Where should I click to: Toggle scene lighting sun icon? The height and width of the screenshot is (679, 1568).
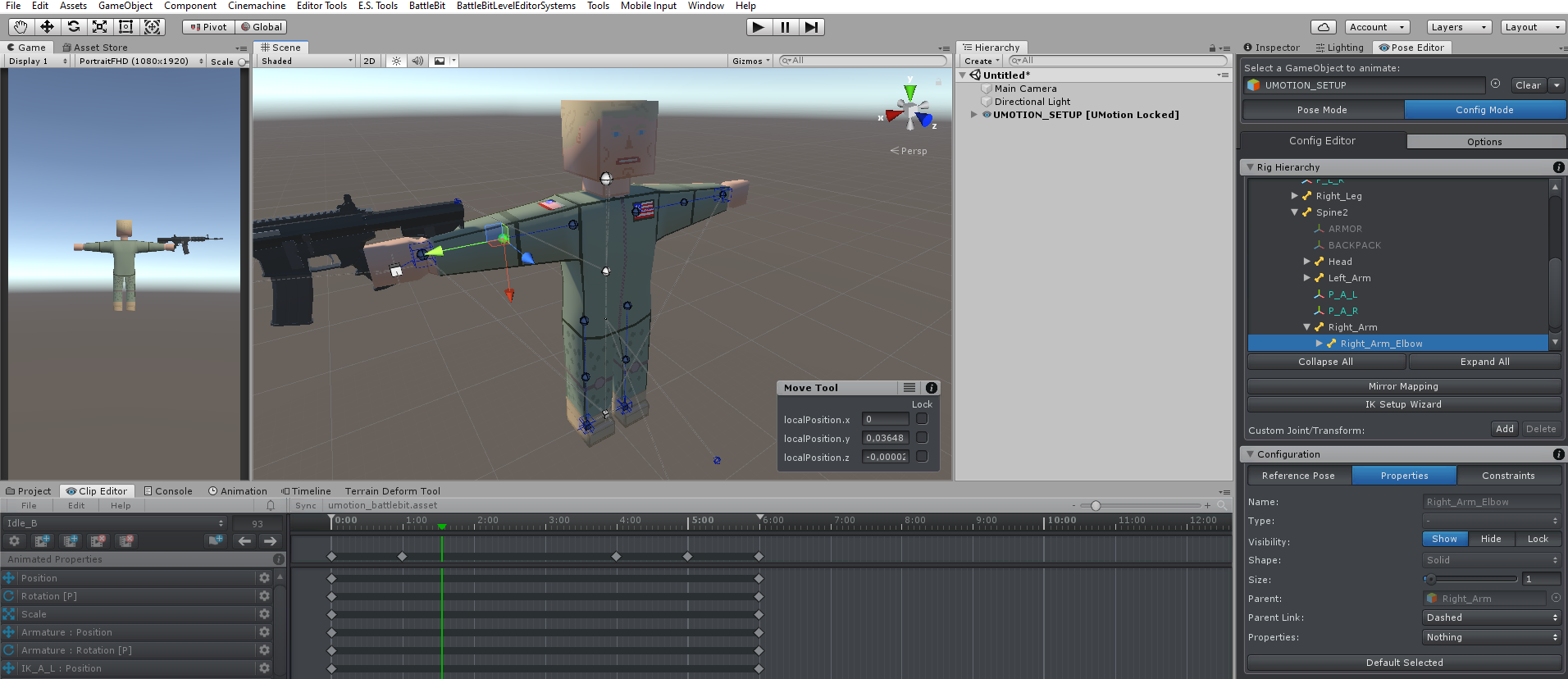coord(397,61)
